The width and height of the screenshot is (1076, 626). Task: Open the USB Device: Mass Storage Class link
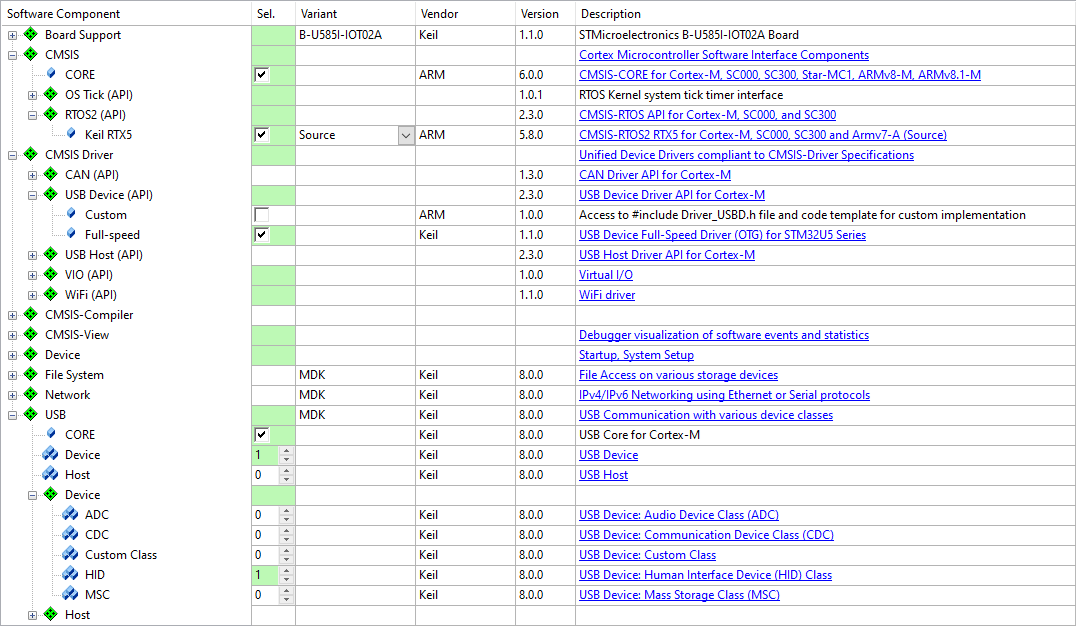tap(679, 595)
